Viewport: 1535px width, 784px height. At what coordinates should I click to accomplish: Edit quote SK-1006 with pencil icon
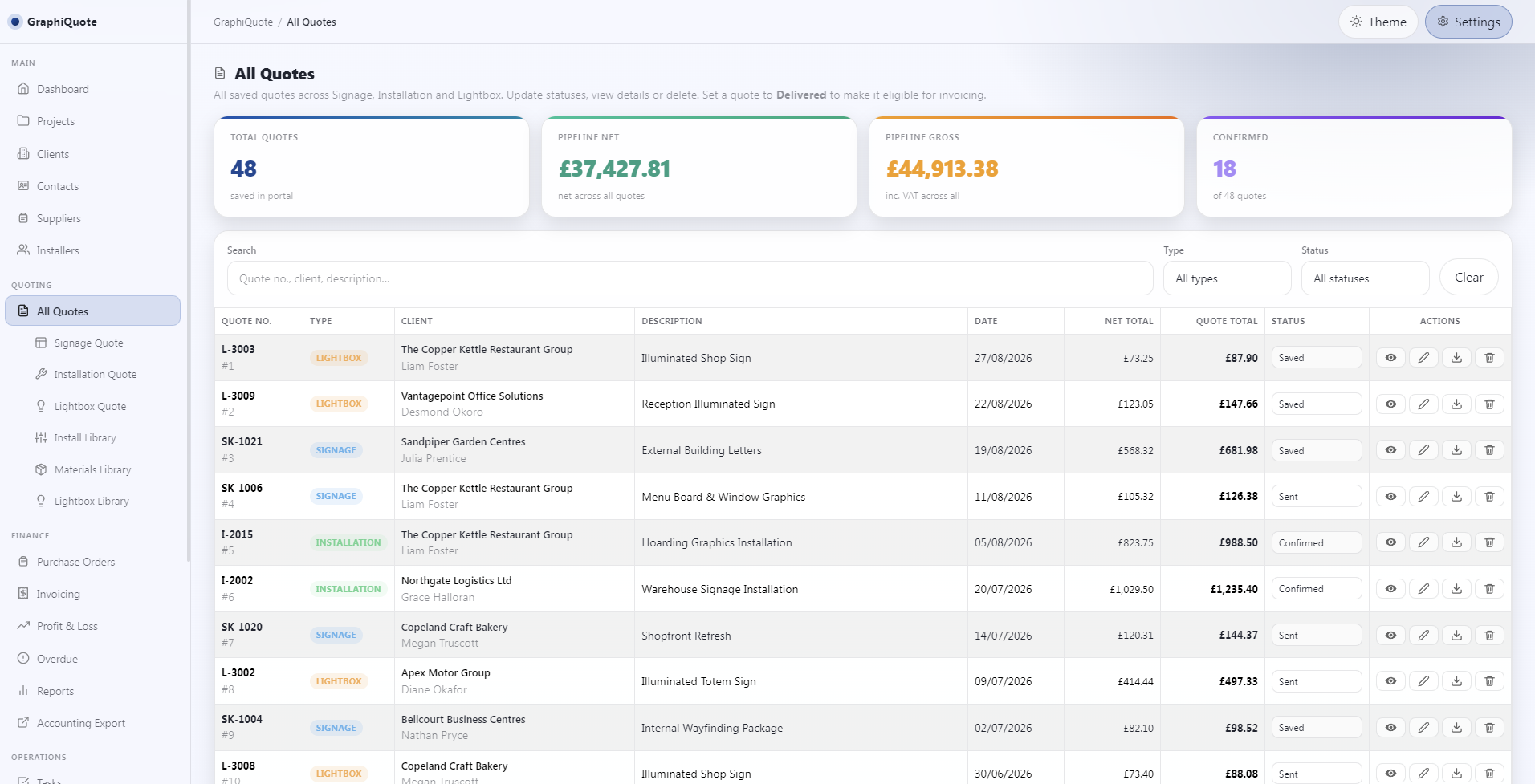click(x=1423, y=497)
